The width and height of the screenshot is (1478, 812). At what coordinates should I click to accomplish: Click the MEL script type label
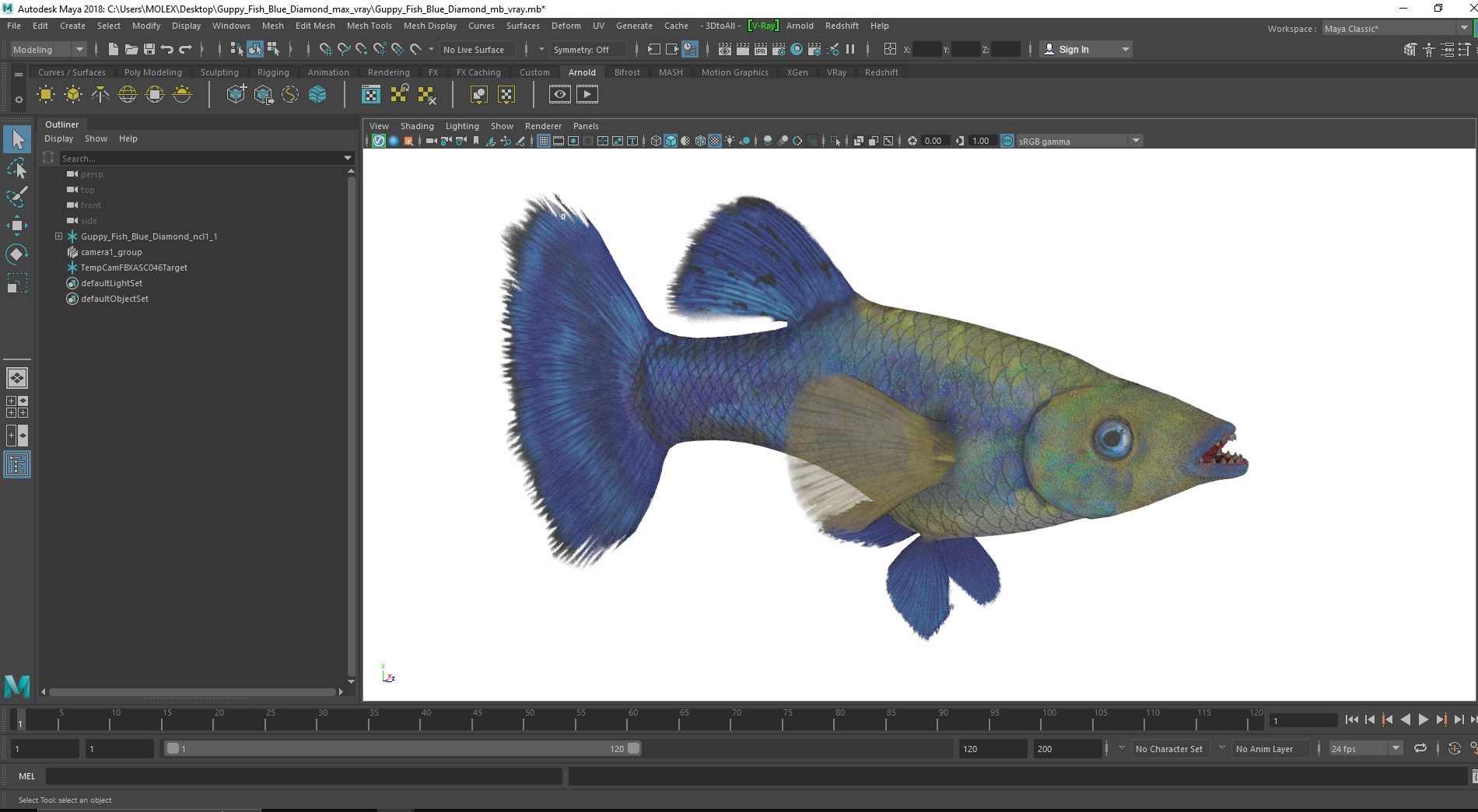click(x=27, y=775)
